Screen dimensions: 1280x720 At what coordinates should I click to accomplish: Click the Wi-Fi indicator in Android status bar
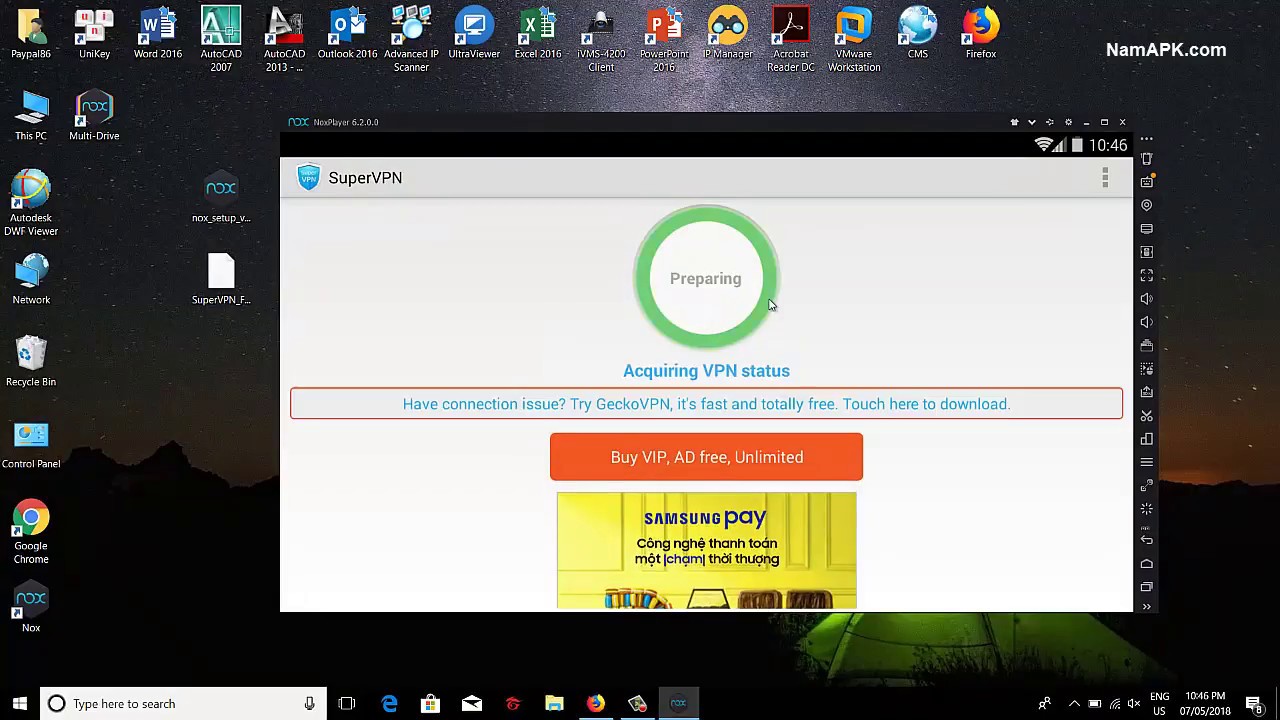[x=1044, y=145]
